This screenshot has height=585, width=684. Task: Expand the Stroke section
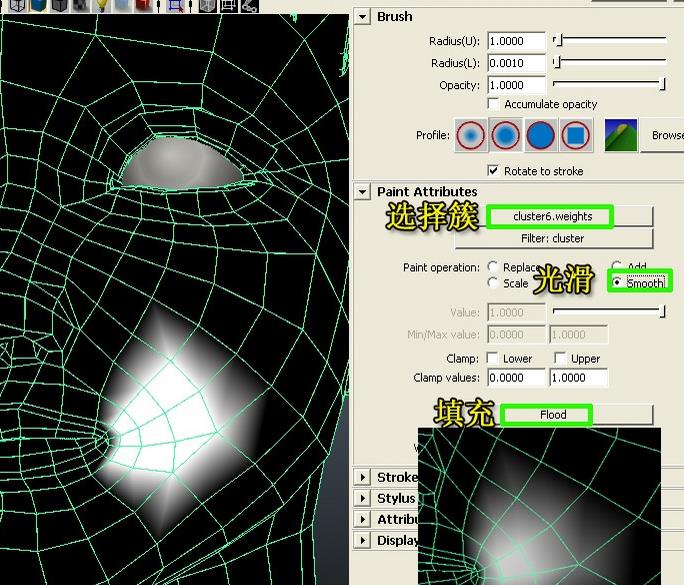(363, 477)
